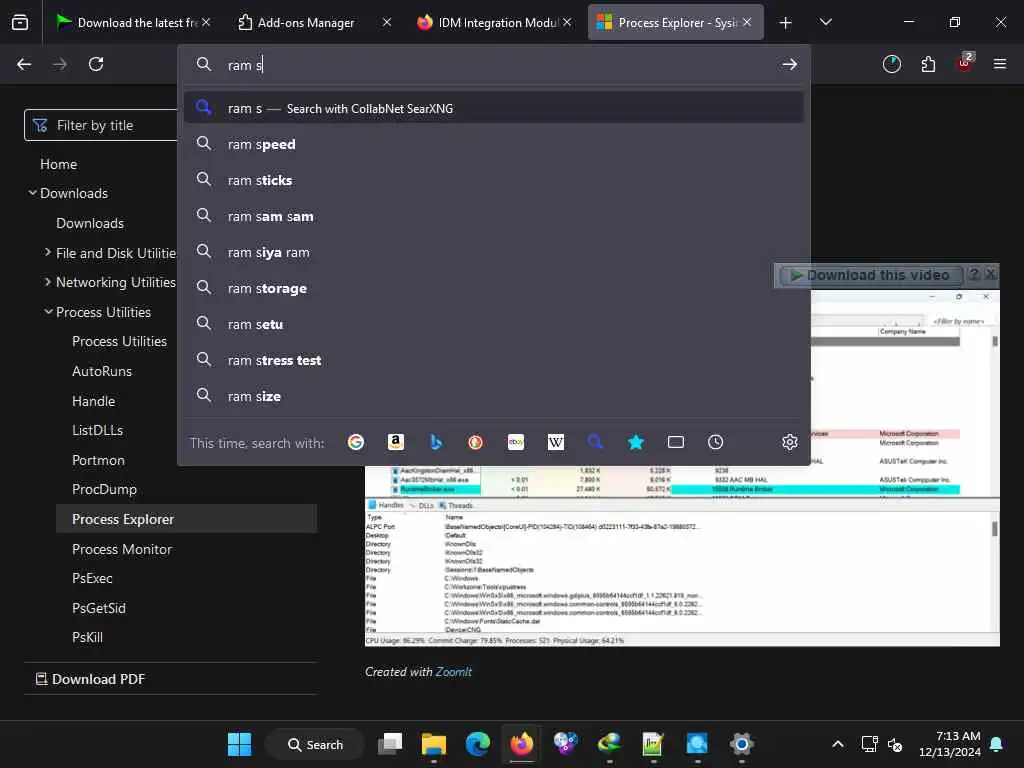List all tabs with the chevron
1024x768 pixels.
click(x=825, y=22)
